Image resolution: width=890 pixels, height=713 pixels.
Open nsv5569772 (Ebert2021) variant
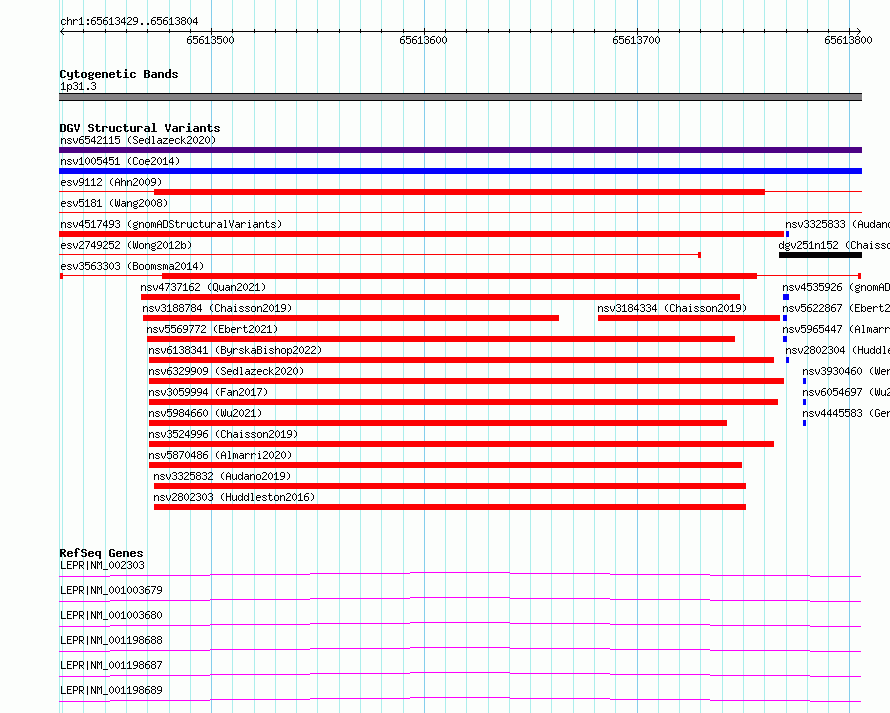(x=212, y=329)
